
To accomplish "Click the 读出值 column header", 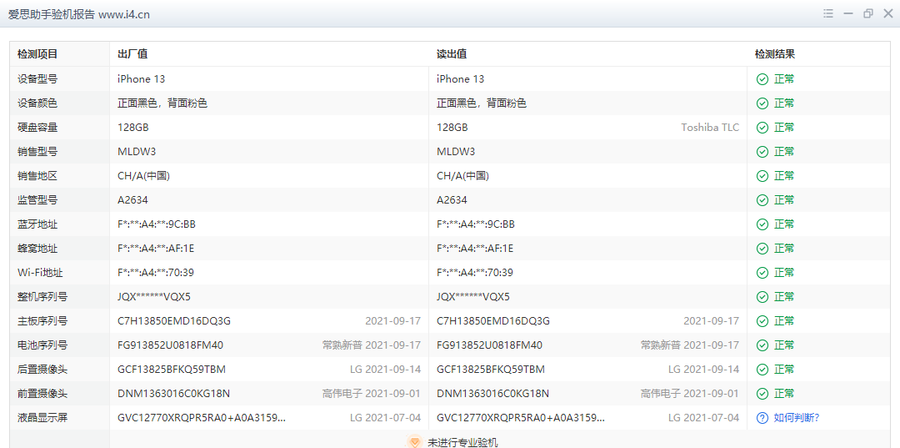I will (451, 54).
